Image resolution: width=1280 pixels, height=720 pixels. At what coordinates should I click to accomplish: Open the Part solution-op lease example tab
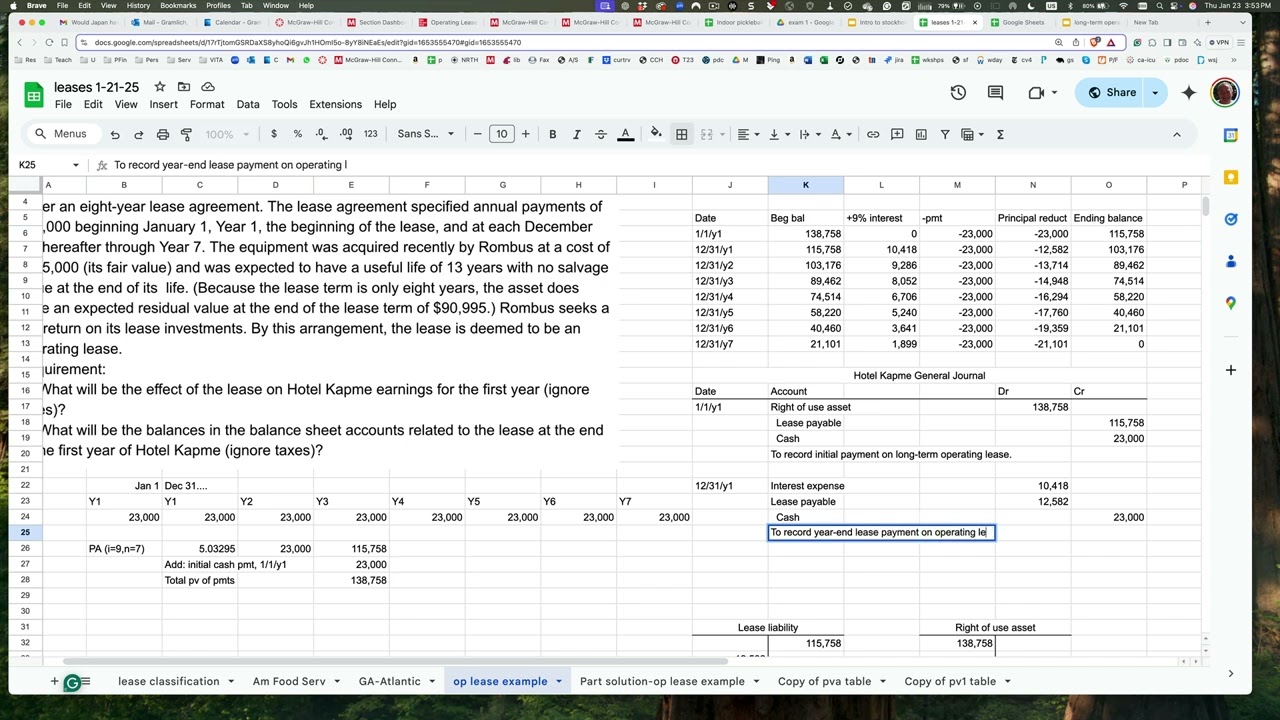[662, 681]
